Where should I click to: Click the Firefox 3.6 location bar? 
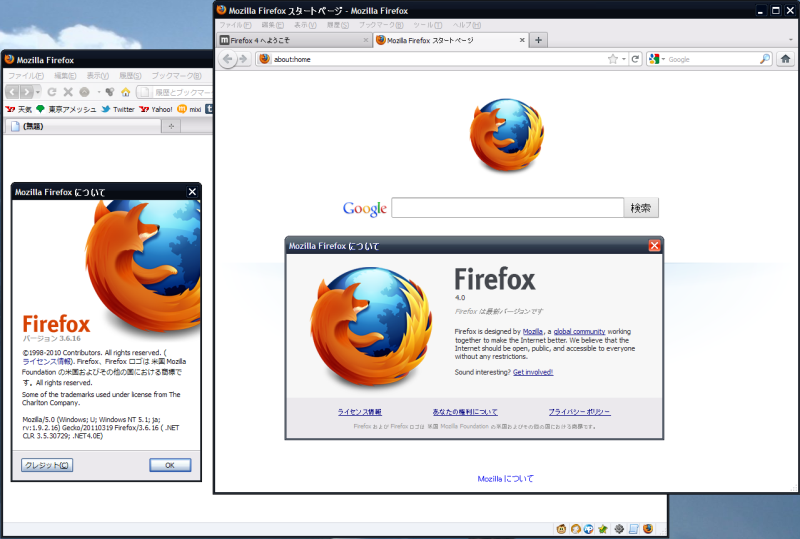(176, 92)
